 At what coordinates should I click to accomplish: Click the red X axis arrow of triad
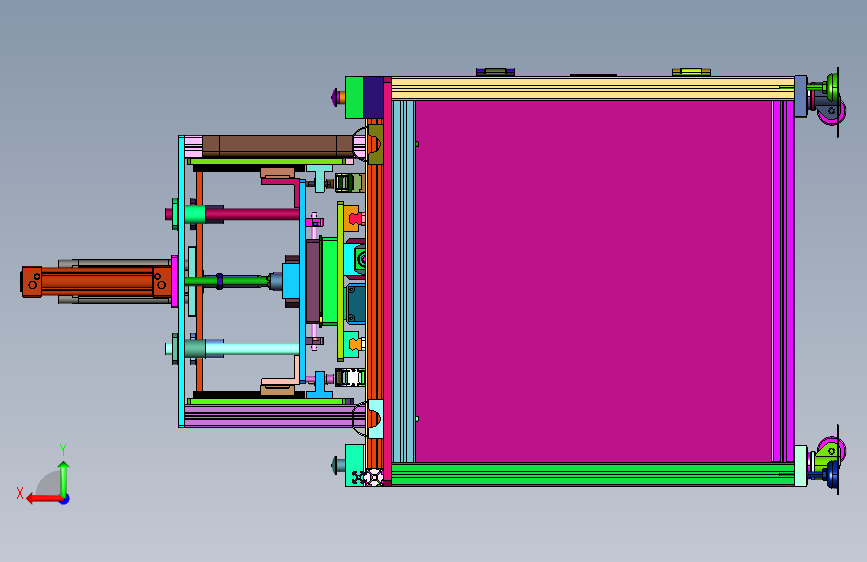[x=44, y=499]
